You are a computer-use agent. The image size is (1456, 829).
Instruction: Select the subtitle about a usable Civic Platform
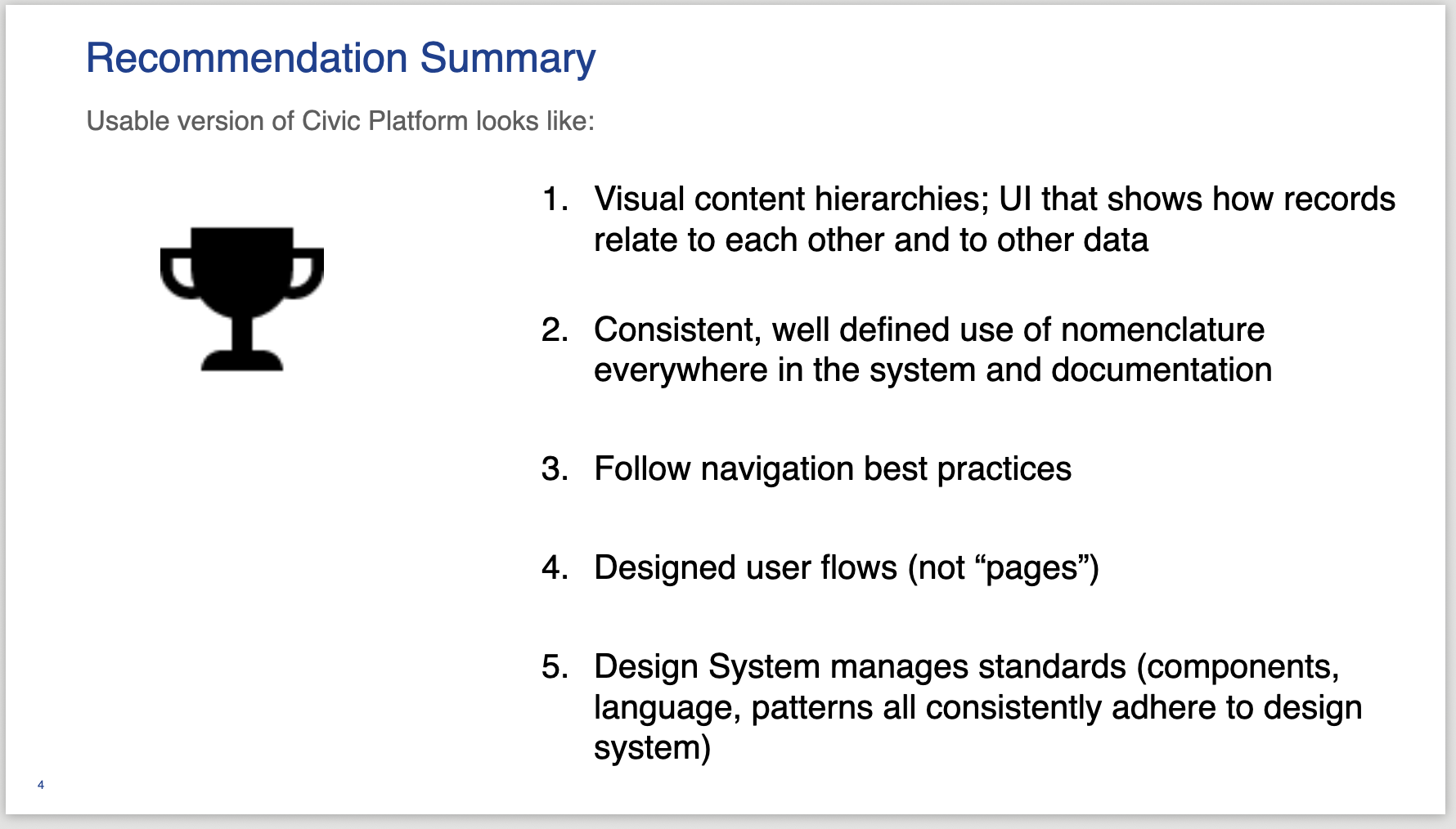[x=340, y=121]
